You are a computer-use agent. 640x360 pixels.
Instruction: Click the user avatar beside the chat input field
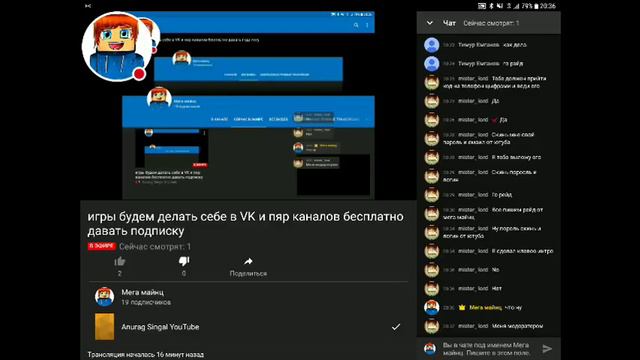click(430, 349)
